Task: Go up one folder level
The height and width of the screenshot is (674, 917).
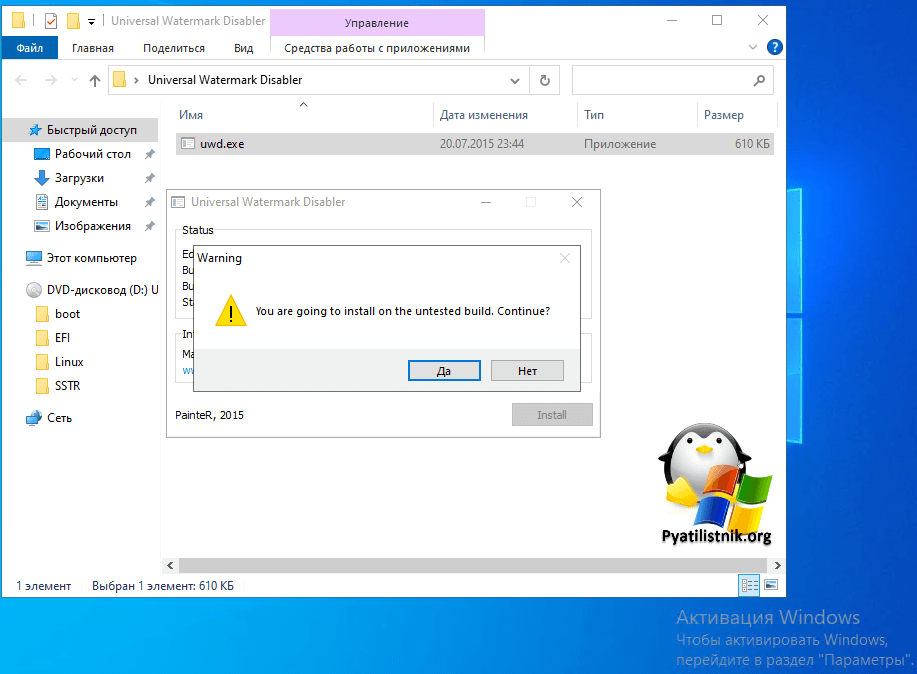Action: click(95, 80)
